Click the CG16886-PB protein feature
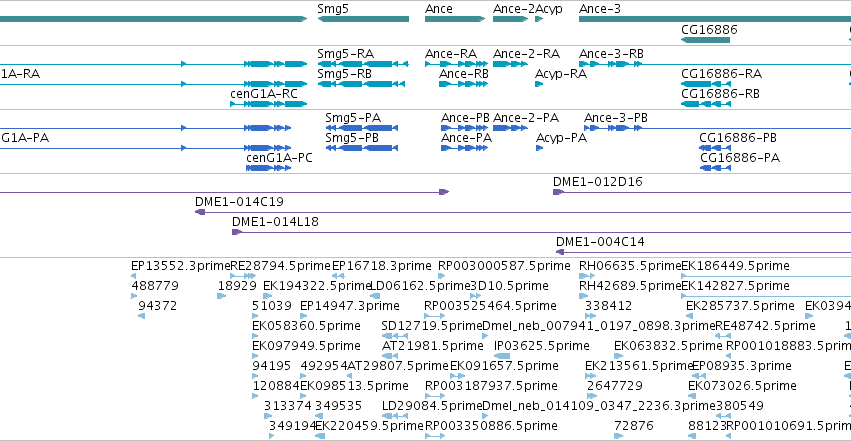The image size is (851, 441). (x=715, y=148)
